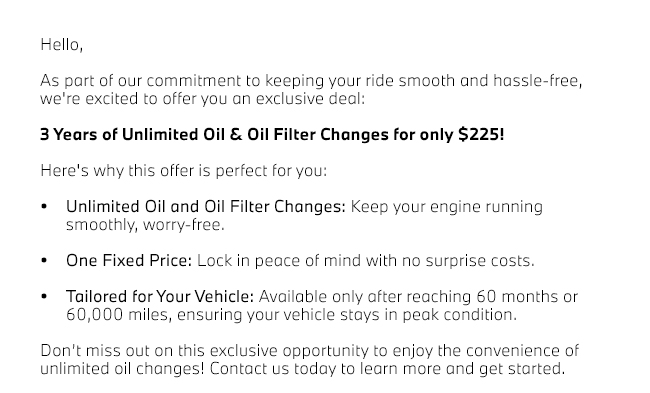This screenshot has width=650, height=393.
Task: Click the phrase "peak condition."
Action: click(460, 315)
